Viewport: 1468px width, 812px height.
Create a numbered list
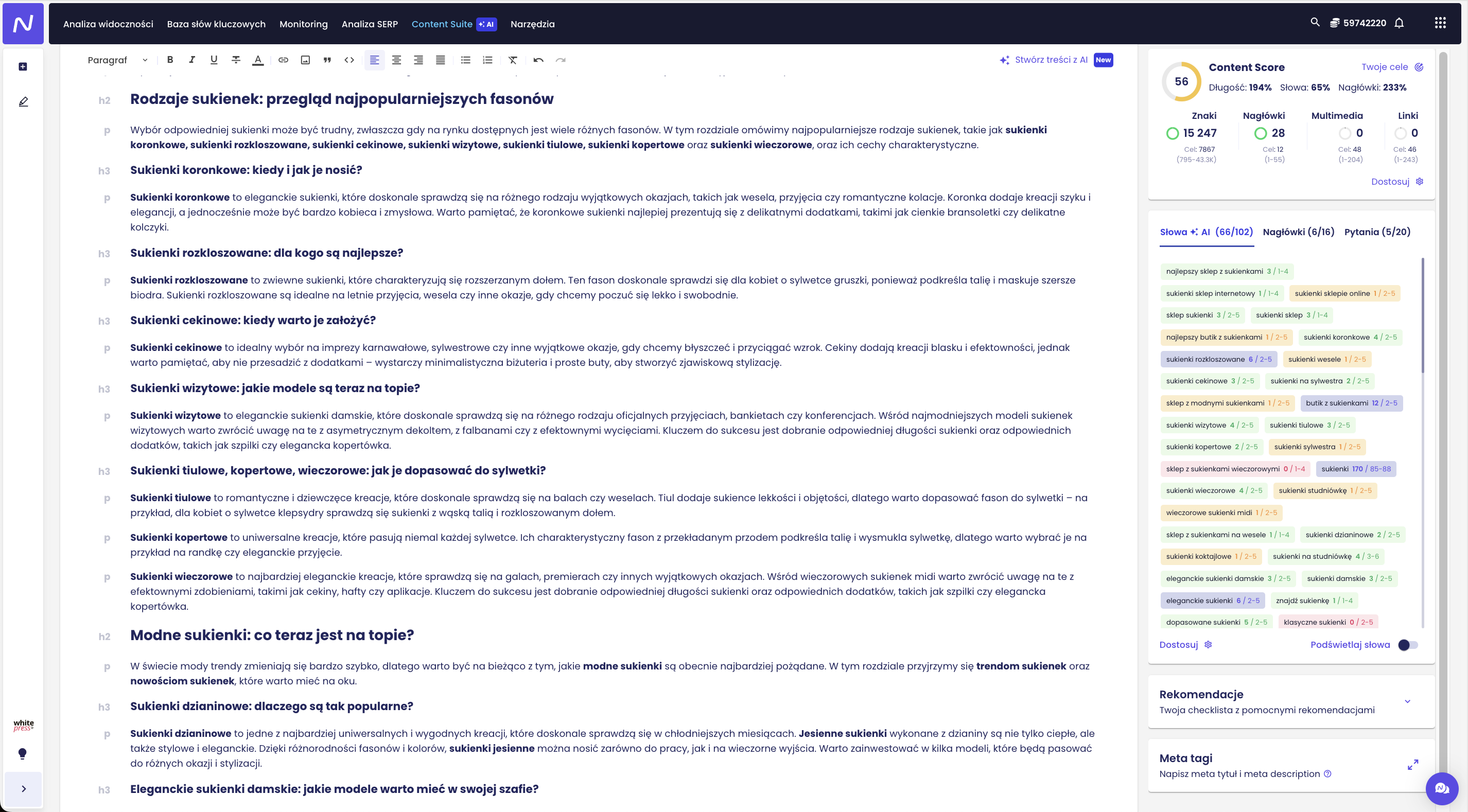[x=488, y=60]
